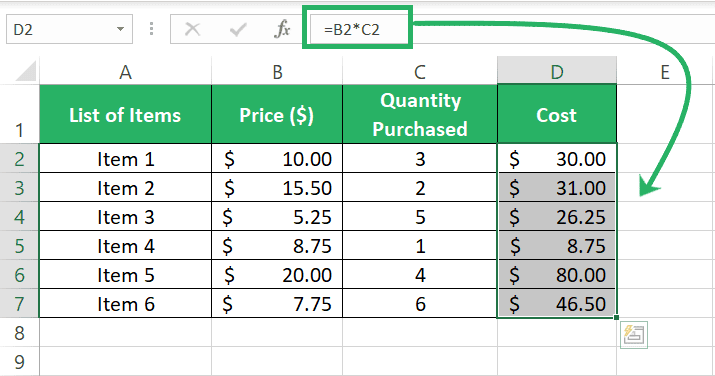Select column A header
Screen dimensions: 715x376
[x=125, y=72]
